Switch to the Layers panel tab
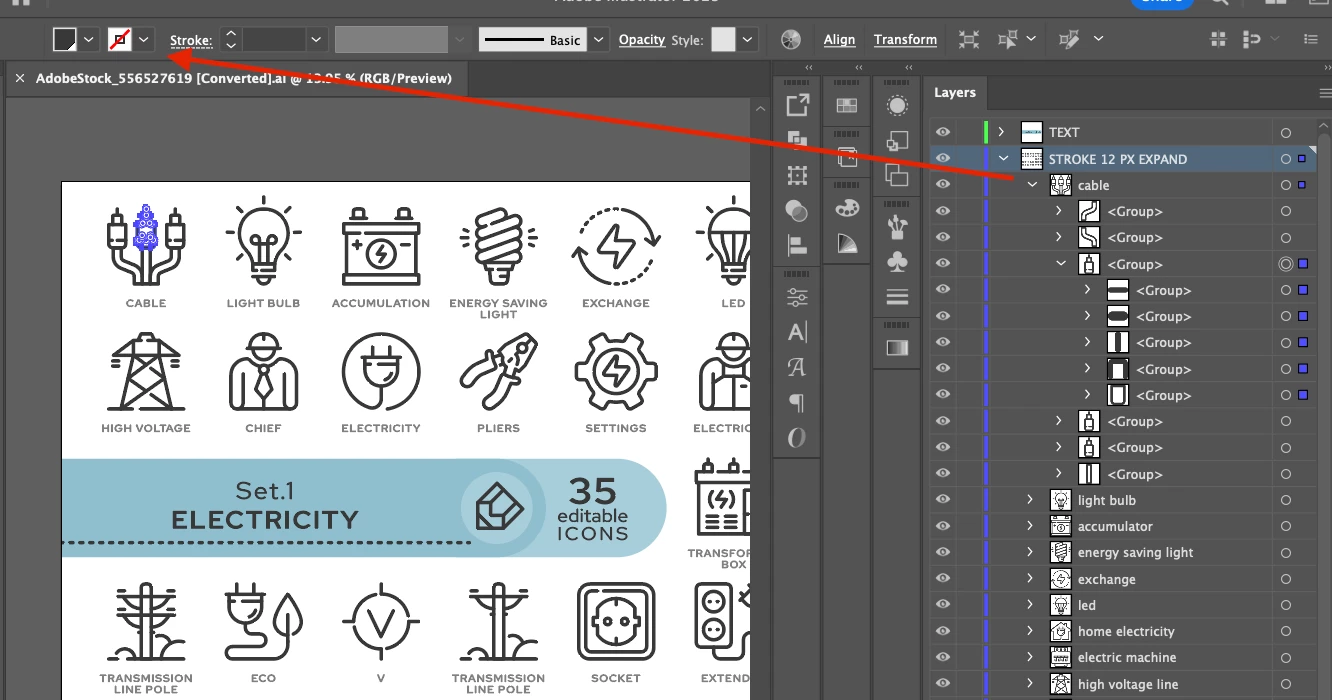 (955, 92)
